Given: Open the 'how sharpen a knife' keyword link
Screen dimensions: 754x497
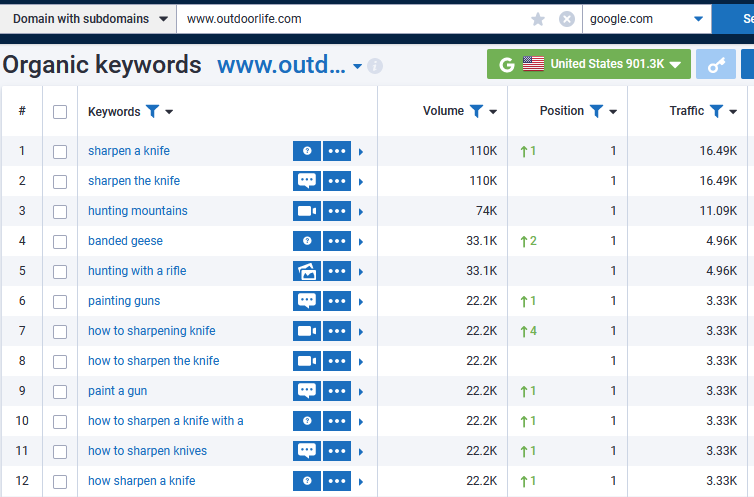Looking at the screenshot, I should click(x=141, y=481).
